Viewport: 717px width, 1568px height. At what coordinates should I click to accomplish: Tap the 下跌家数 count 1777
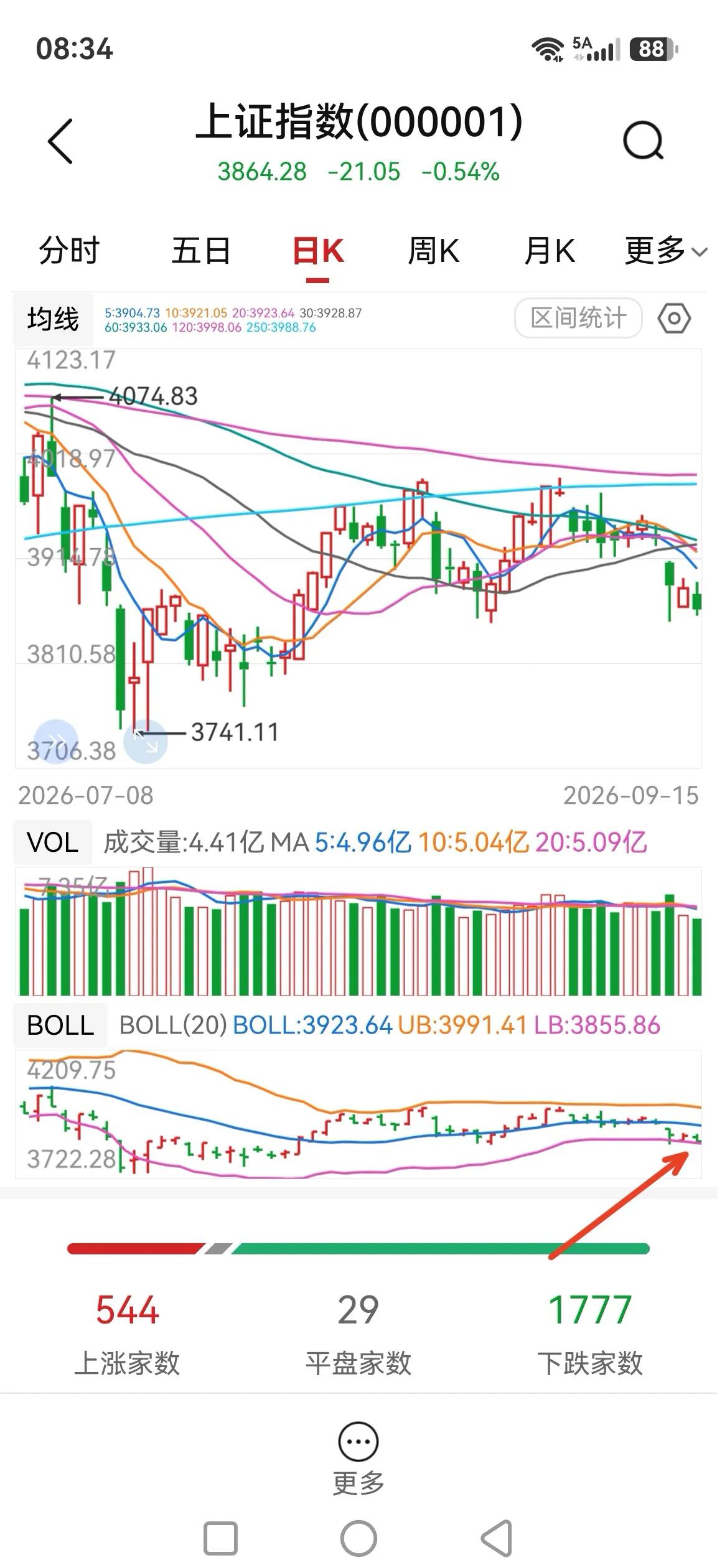click(x=589, y=1310)
